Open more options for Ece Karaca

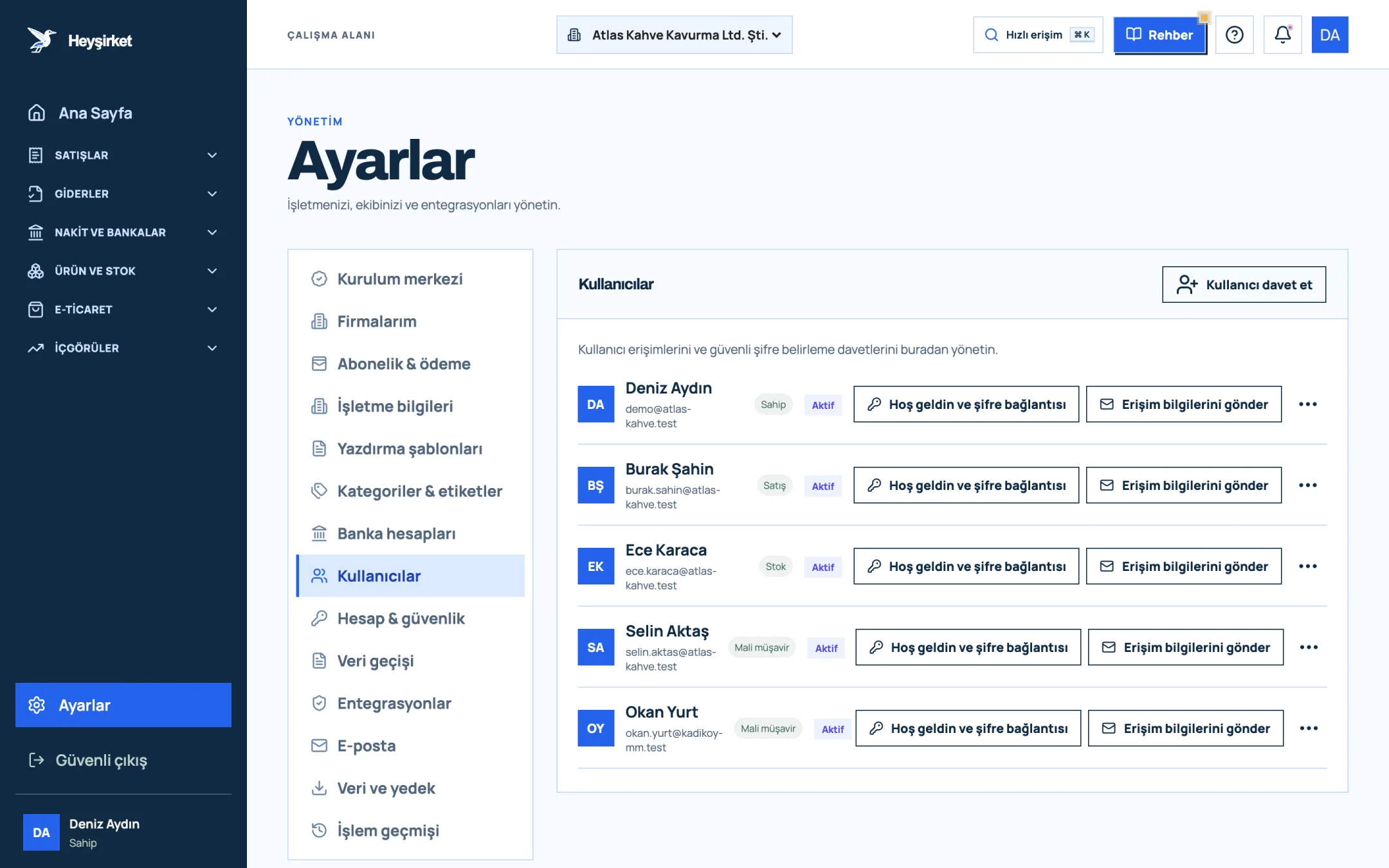point(1307,566)
